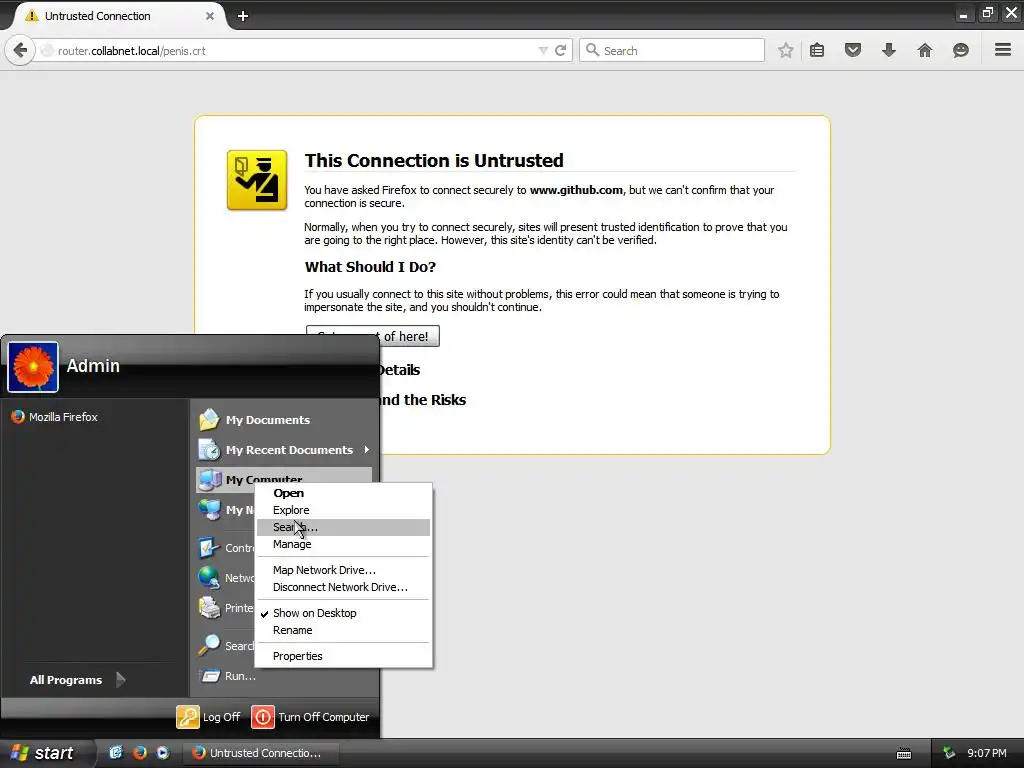Viewport: 1024px width, 768px height.
Task: Open Network Connections globe icon
Action: 210,577
